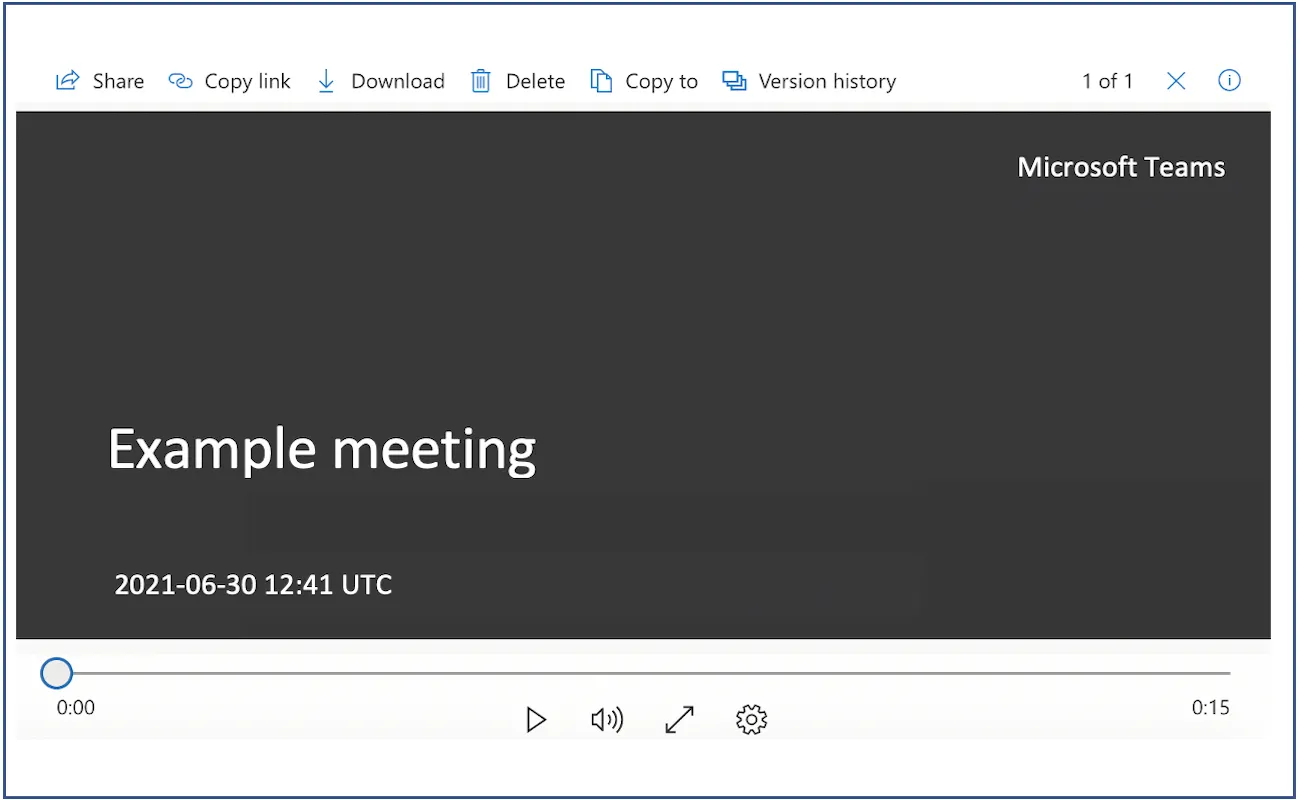Open the video playback settings gear
Image resolution: width=1300 pixels, height=800 pixels.
(750, 719)
